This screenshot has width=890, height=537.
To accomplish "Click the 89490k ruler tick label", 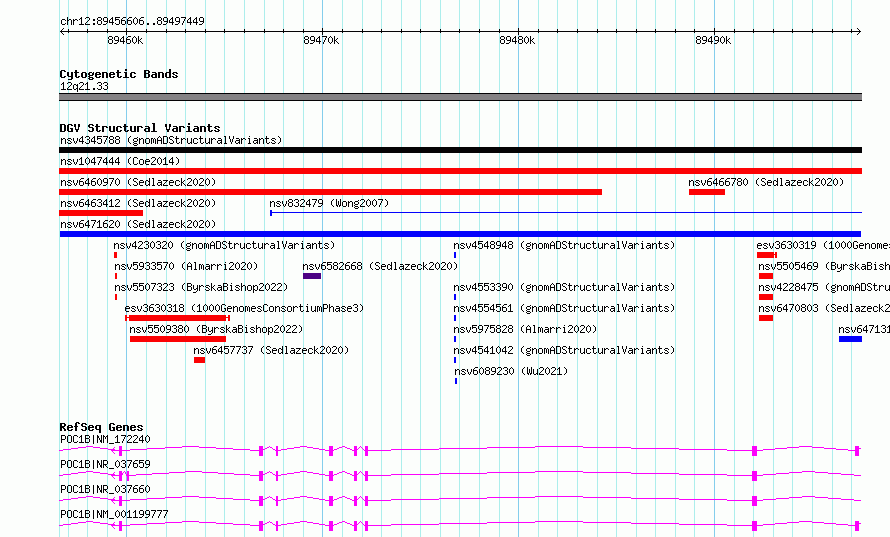I will point(713,40).
